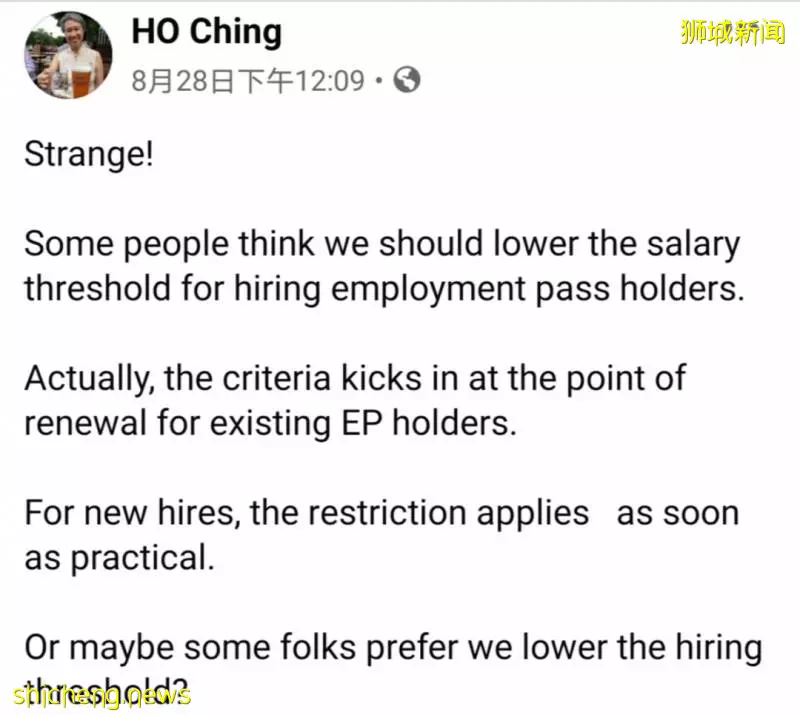Open HO Ching's profile picture

click(68, 55)
